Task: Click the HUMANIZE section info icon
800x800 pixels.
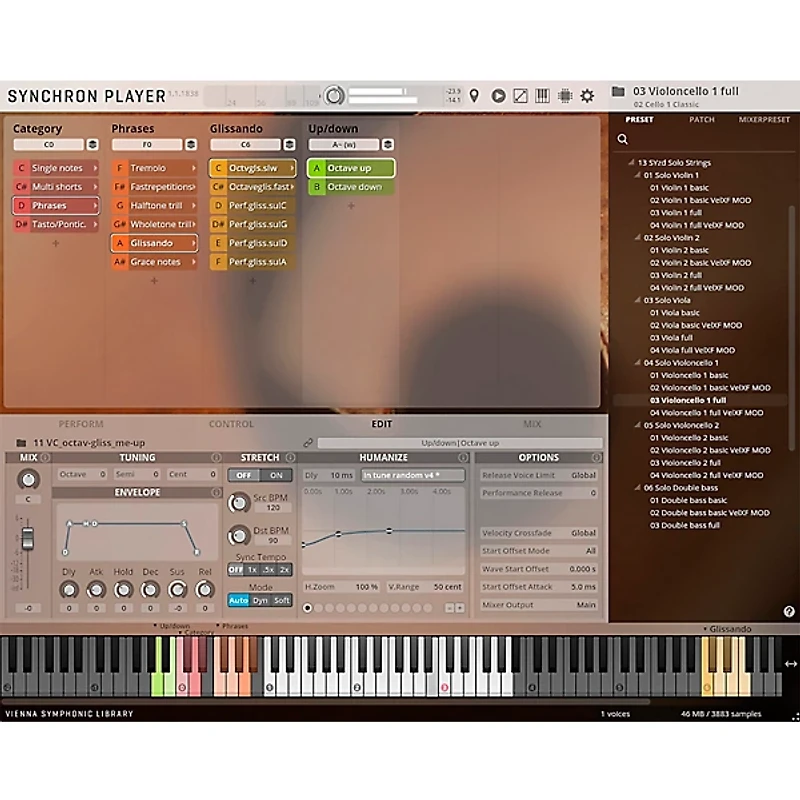Action: [463, 457]
